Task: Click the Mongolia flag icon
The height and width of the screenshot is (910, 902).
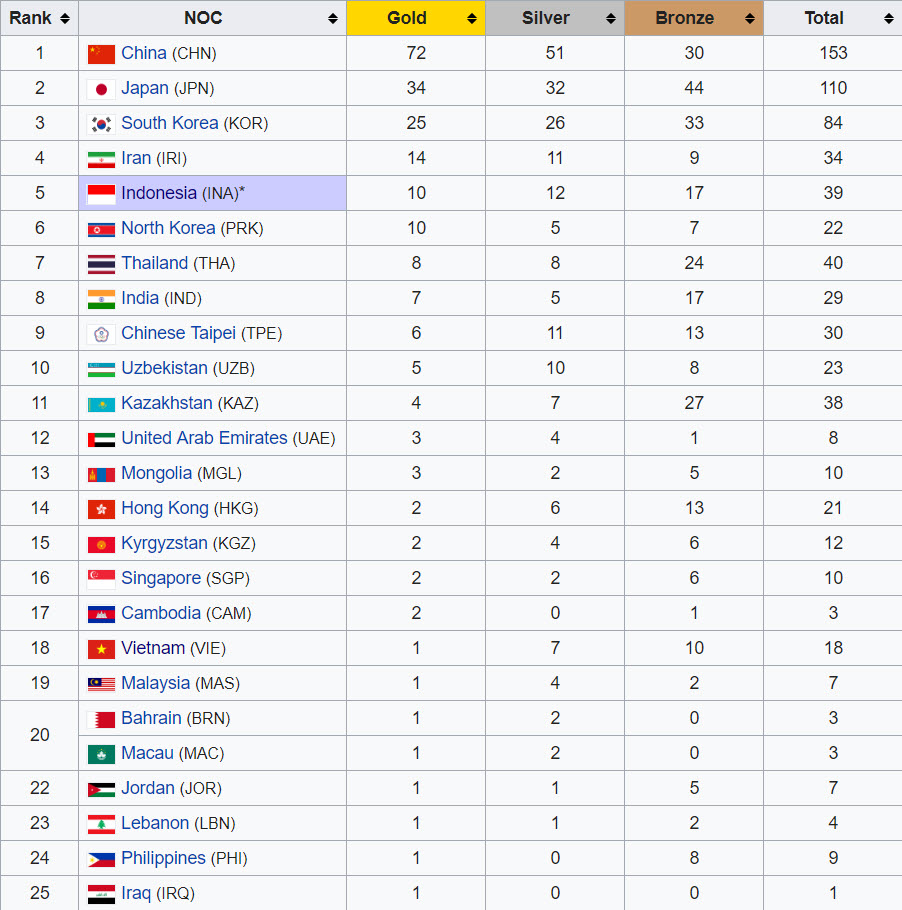Action: (x=101, y=474)
